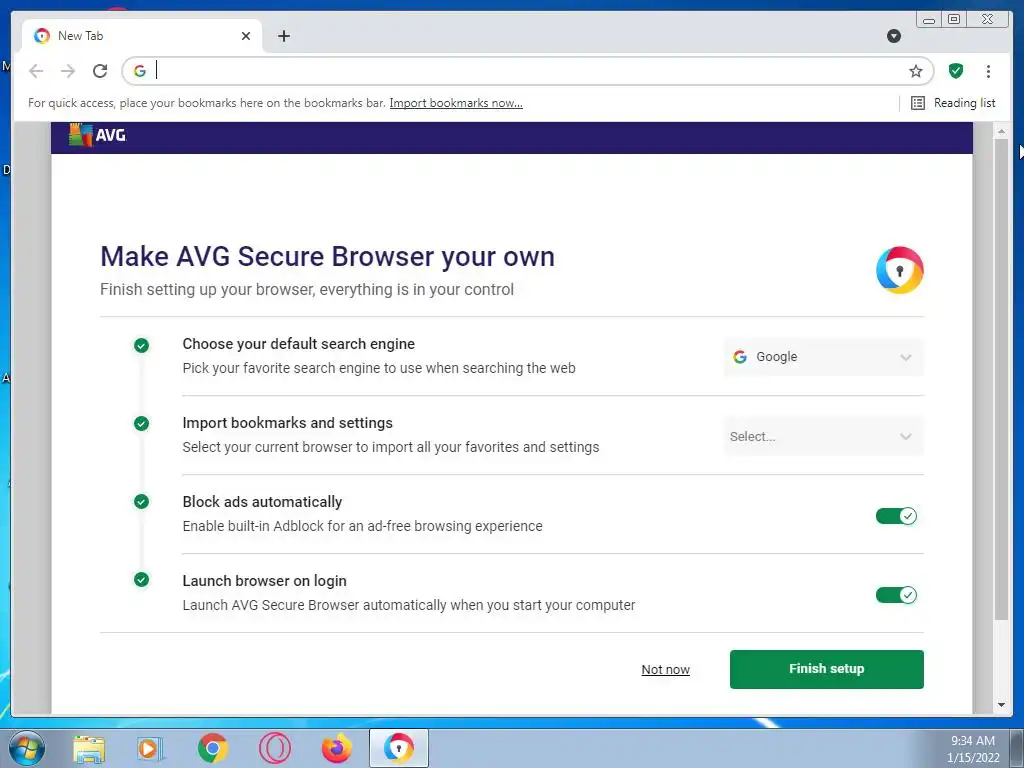Click the AVG logo in the page header
The width and height of the screenshot is (1024, 768).
click(x=97, y=135)
